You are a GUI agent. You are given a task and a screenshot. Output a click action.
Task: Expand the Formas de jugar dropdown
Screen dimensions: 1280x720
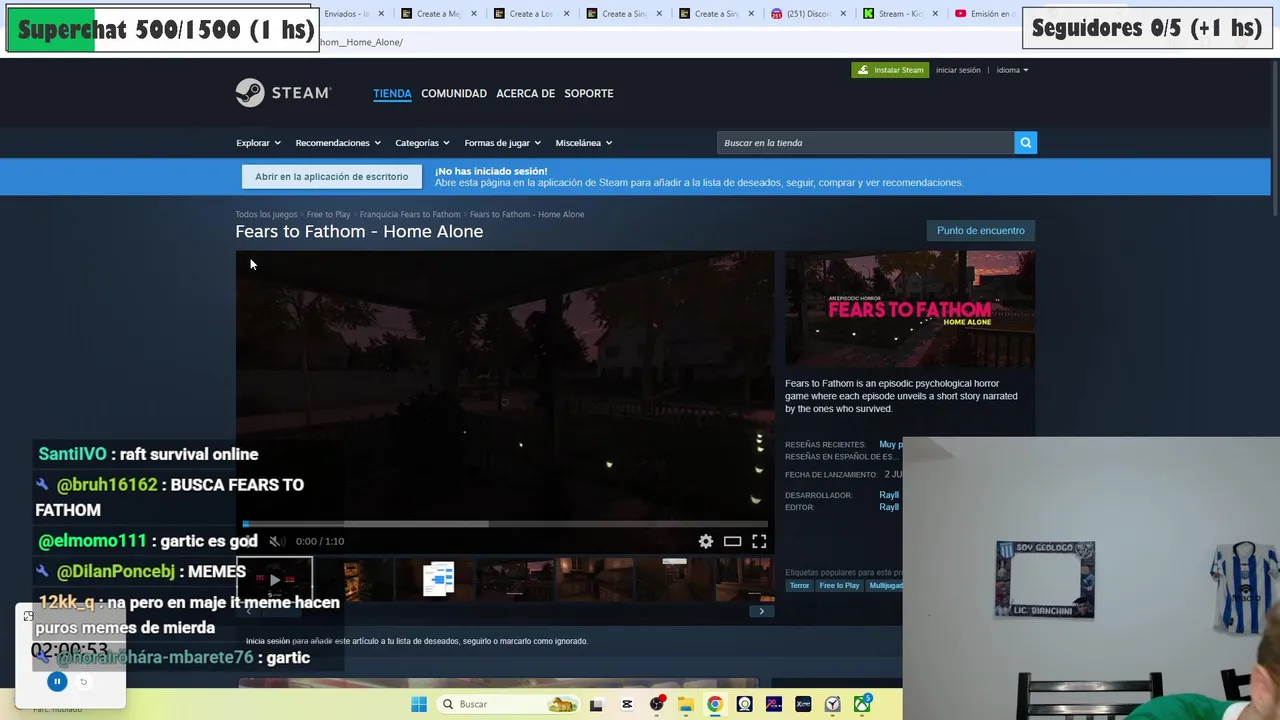(x=502, y=143)
